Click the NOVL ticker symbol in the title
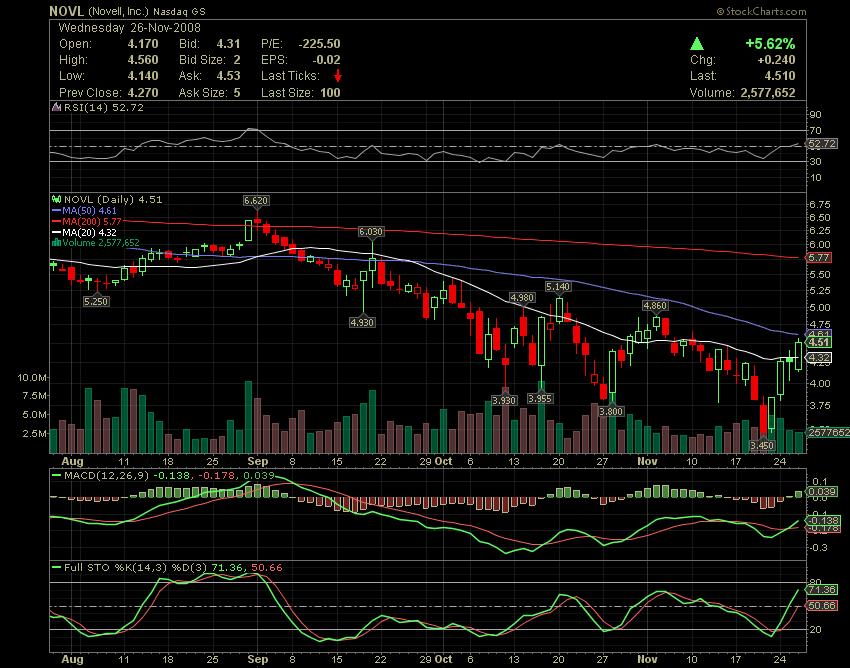This screenshot has height=668, width=850. pos(66,11)
